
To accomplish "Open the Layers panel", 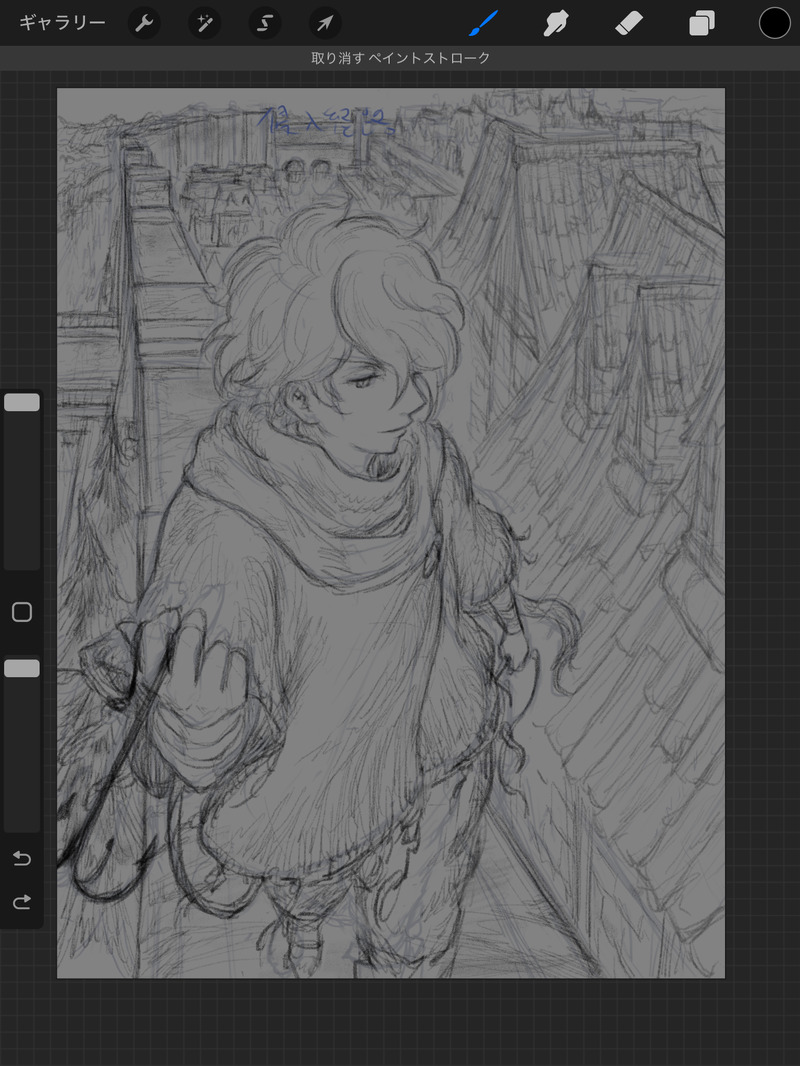I will tap(701, 24).
